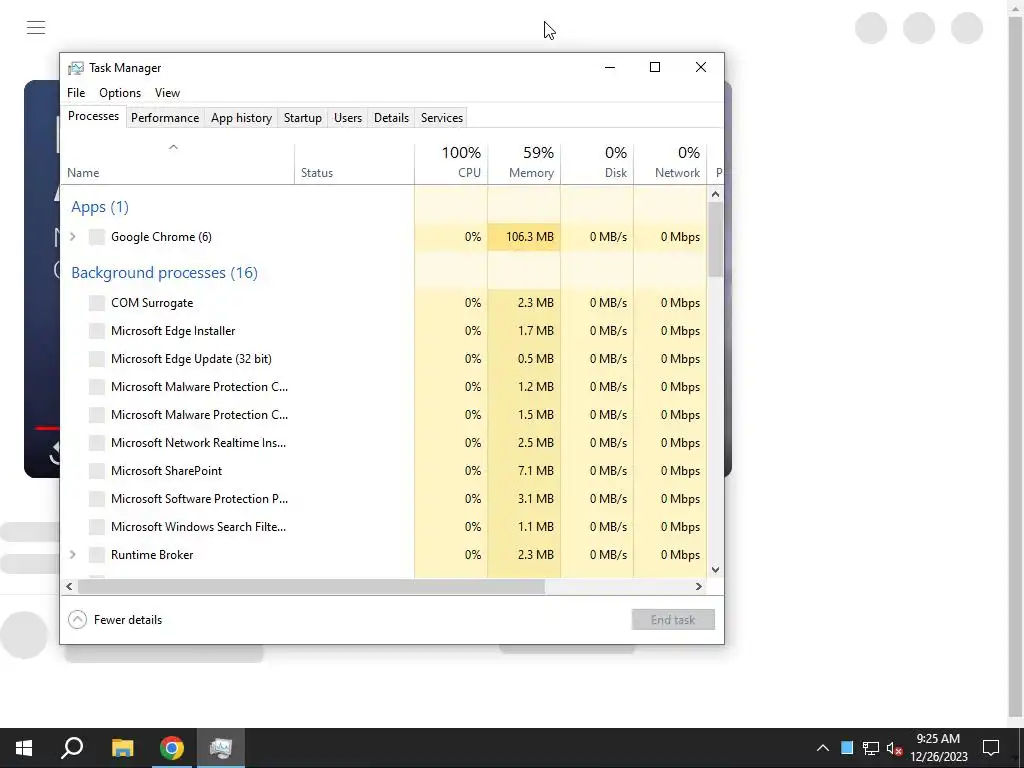Sort by the Network column header
Image resolution: width=1024 pixels, height=768 pixels.
[x=670, y=163]
